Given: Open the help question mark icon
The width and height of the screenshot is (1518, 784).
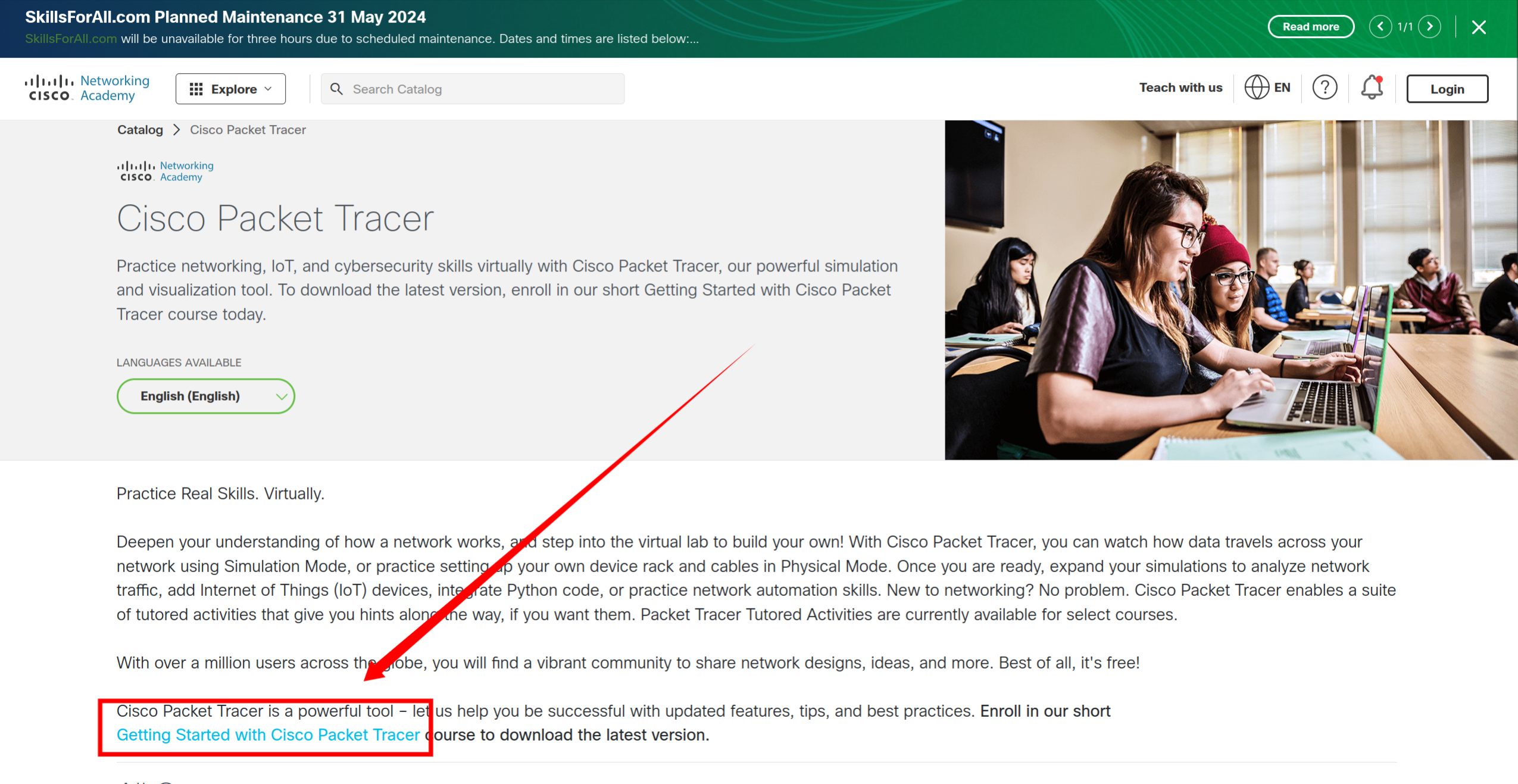Looking at the screenshot, I should 1325,88.
